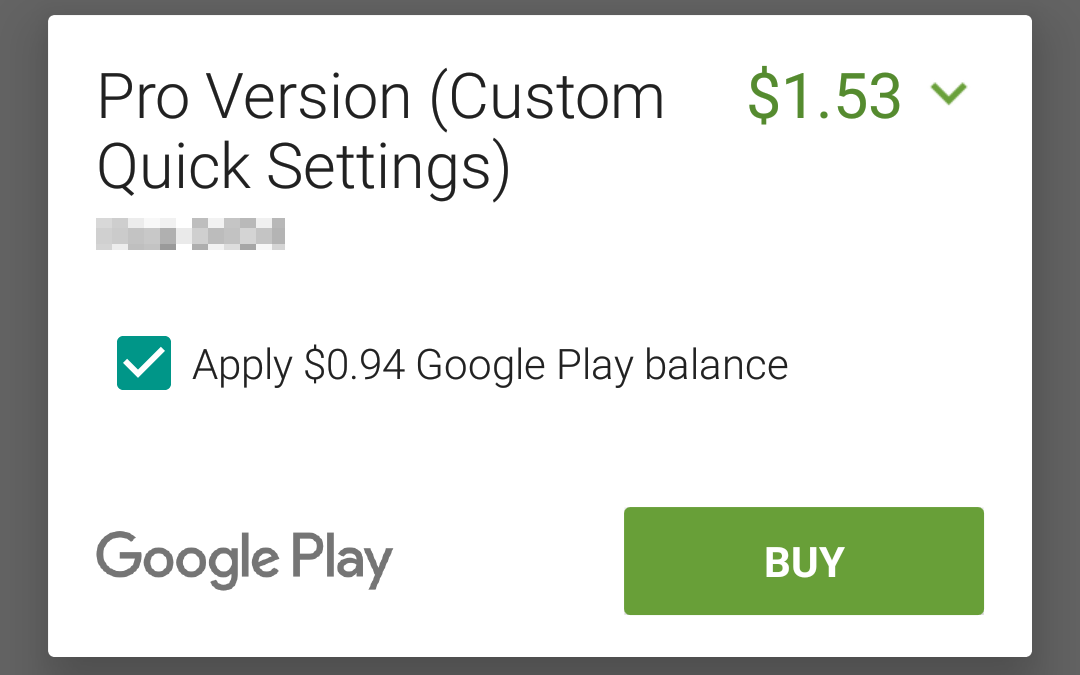Image resolution: width=1080 pixels, height=675 pixels.
Task: Select the Pro Version (Custom Quick Settings) title
Action: pyautogui.click(x=380, y=132)
